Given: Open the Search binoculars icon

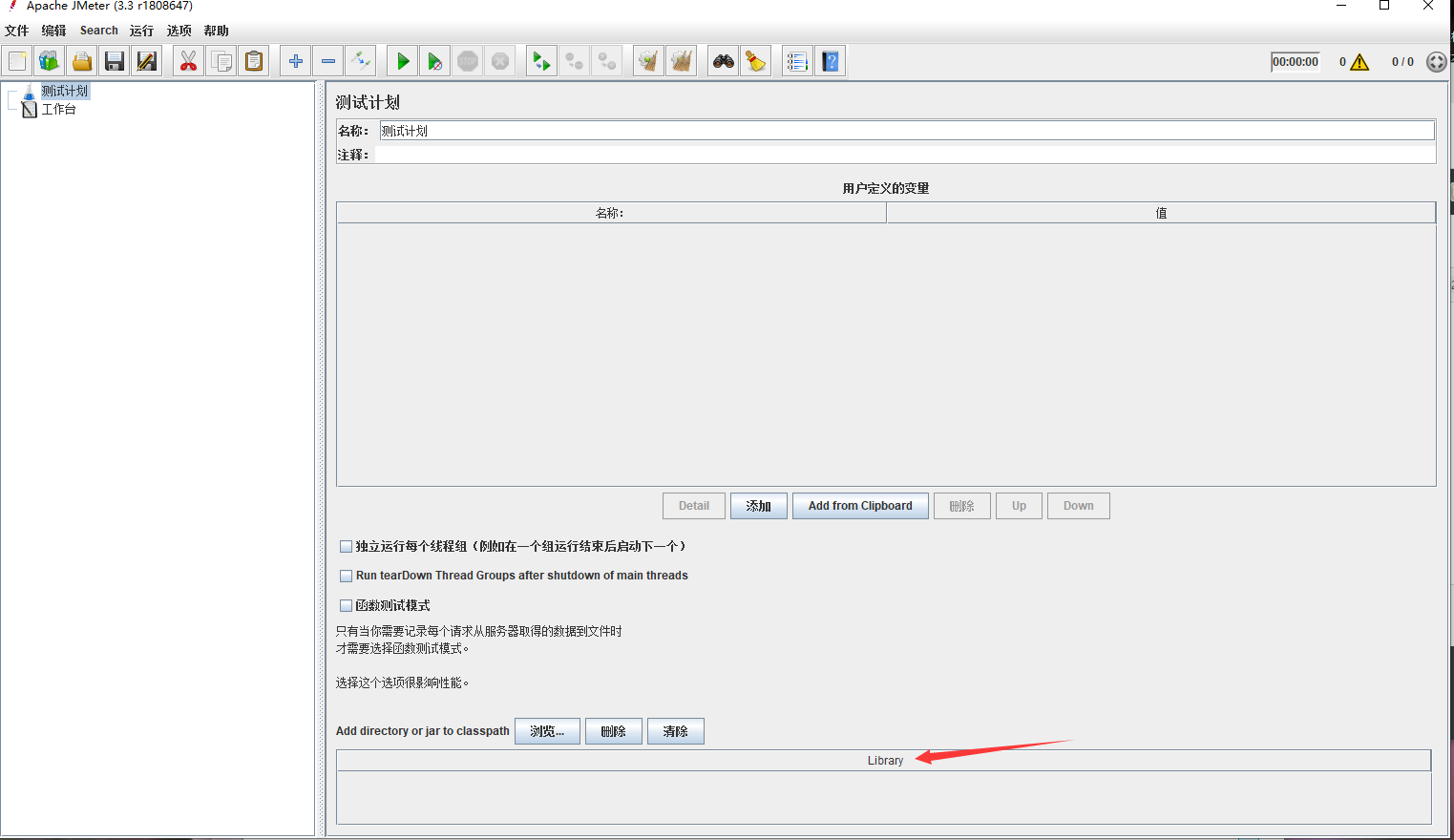Looking at the screenshot, I should 723,60.
